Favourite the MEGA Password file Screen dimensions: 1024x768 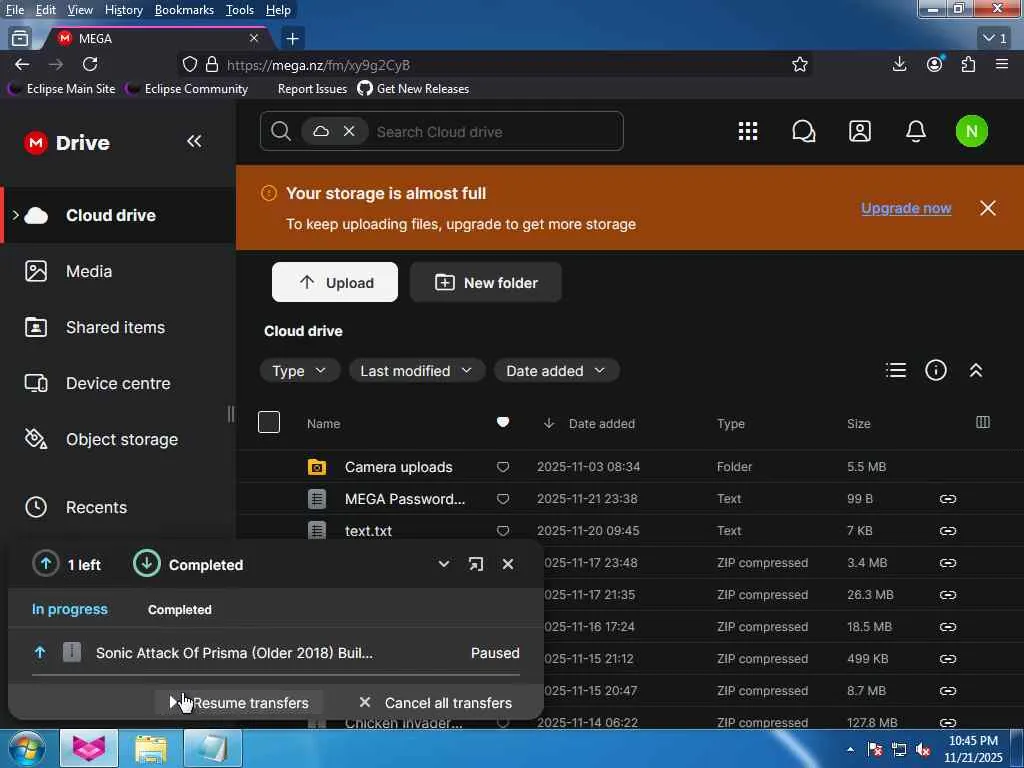click(x=502, y=499)
